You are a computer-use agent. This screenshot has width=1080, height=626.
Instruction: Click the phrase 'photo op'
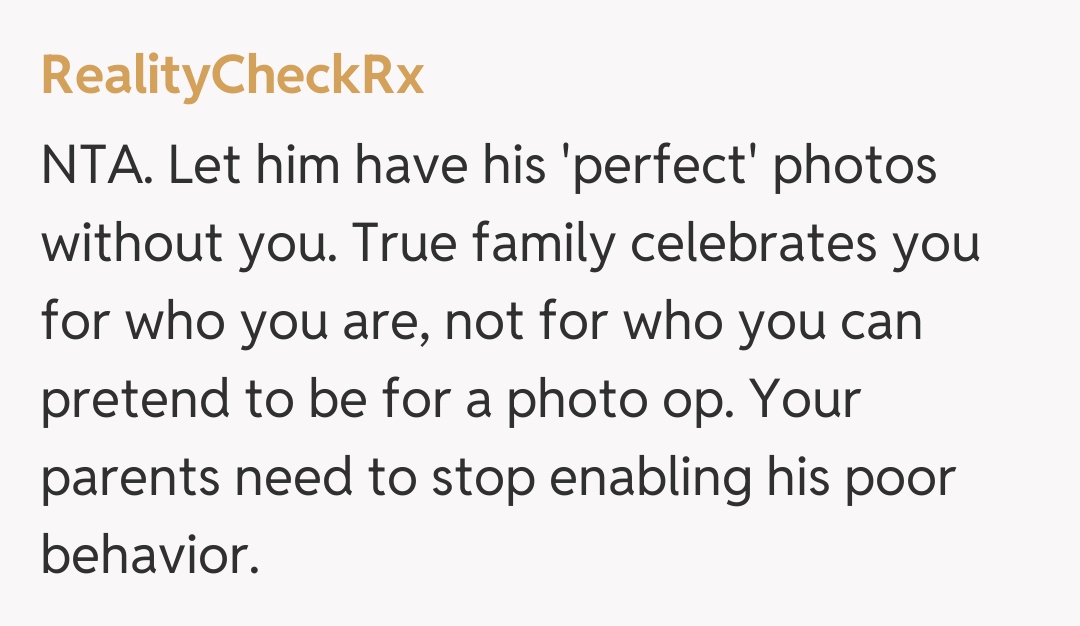point(617,401)
